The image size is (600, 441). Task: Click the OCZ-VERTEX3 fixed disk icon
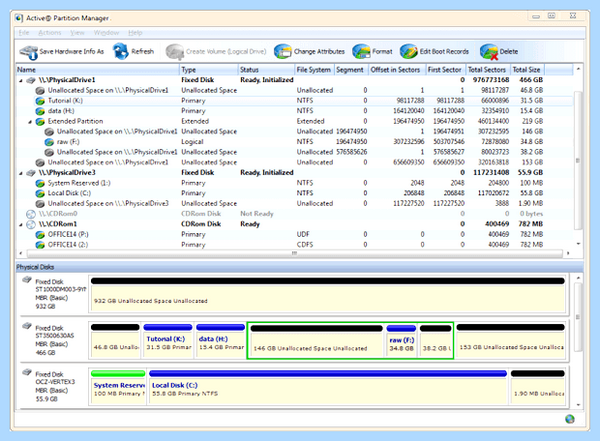(x=27, y=372)
